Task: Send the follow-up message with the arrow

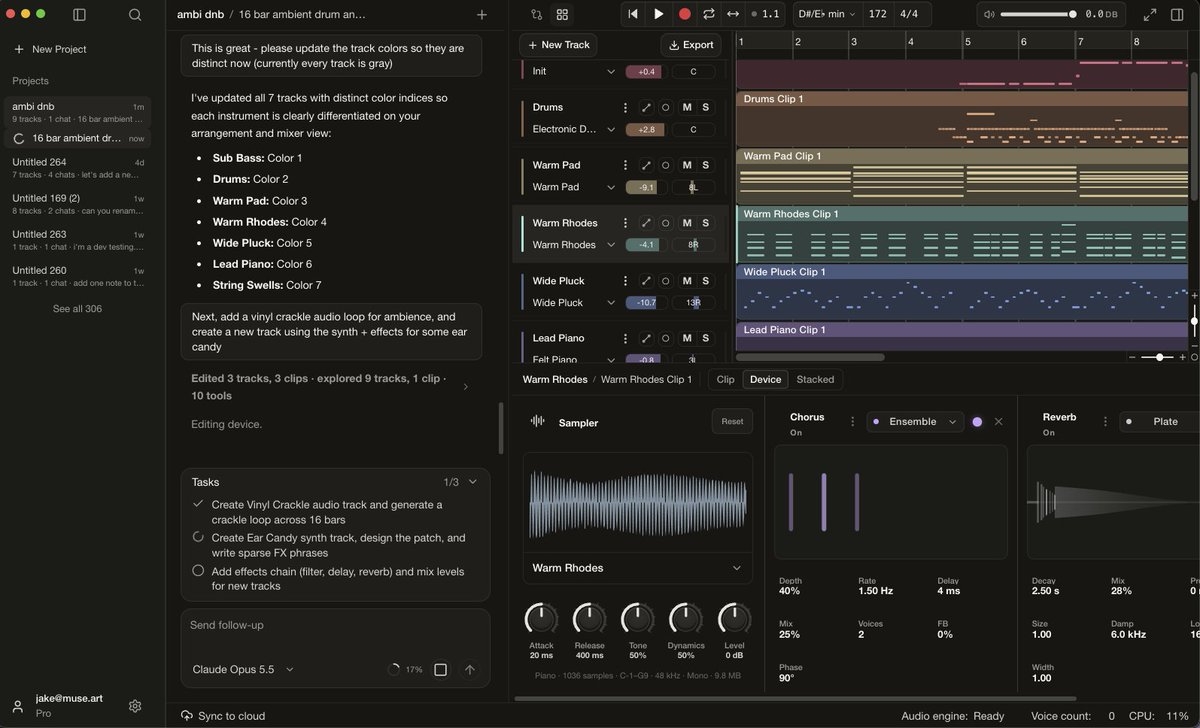Action: pos(470,670)
